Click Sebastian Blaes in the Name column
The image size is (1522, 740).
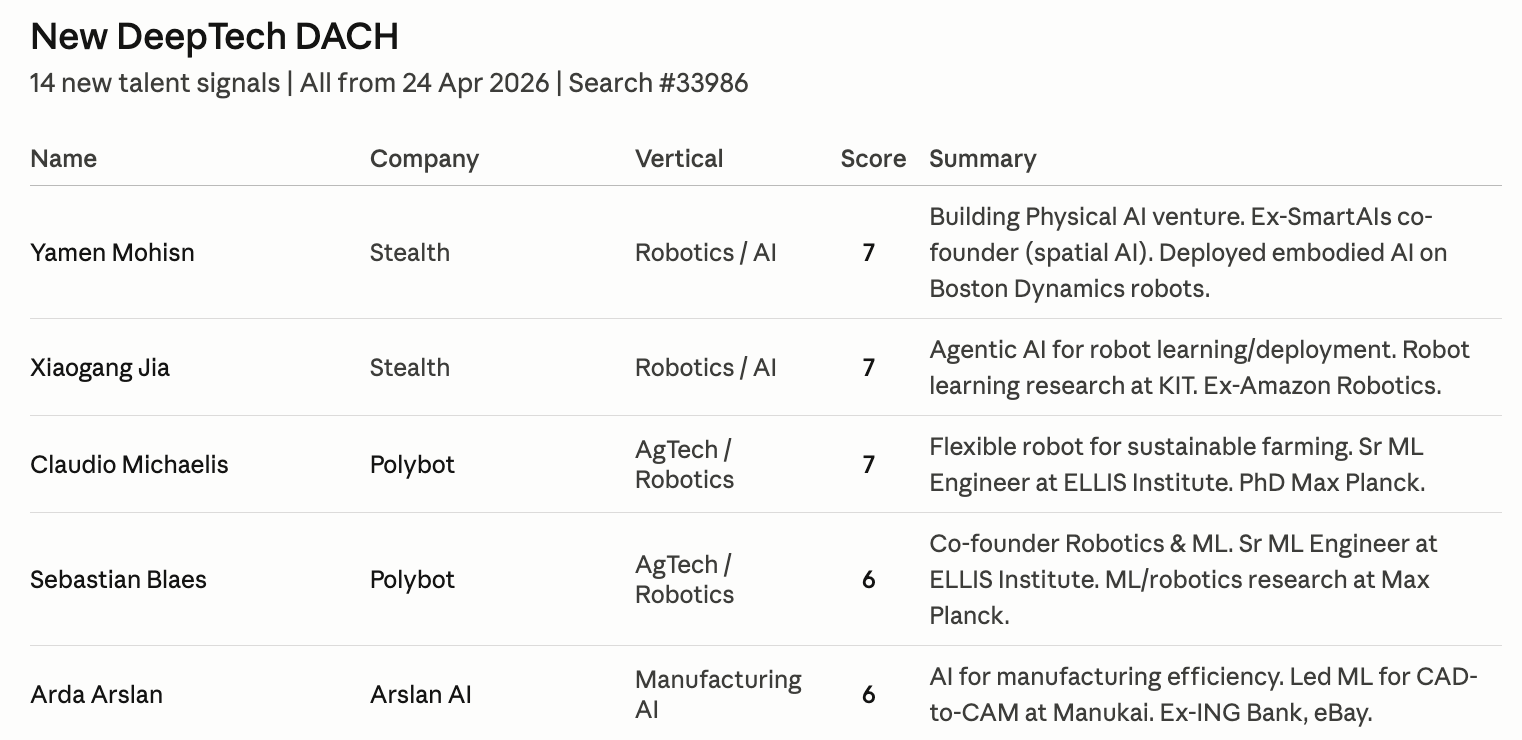click(x=118, y=580)
